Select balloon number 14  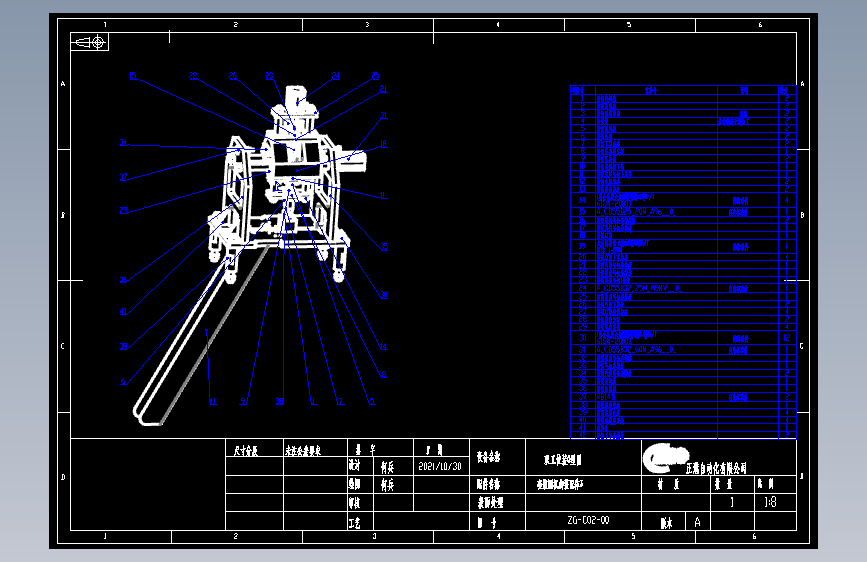pos(383,347)
